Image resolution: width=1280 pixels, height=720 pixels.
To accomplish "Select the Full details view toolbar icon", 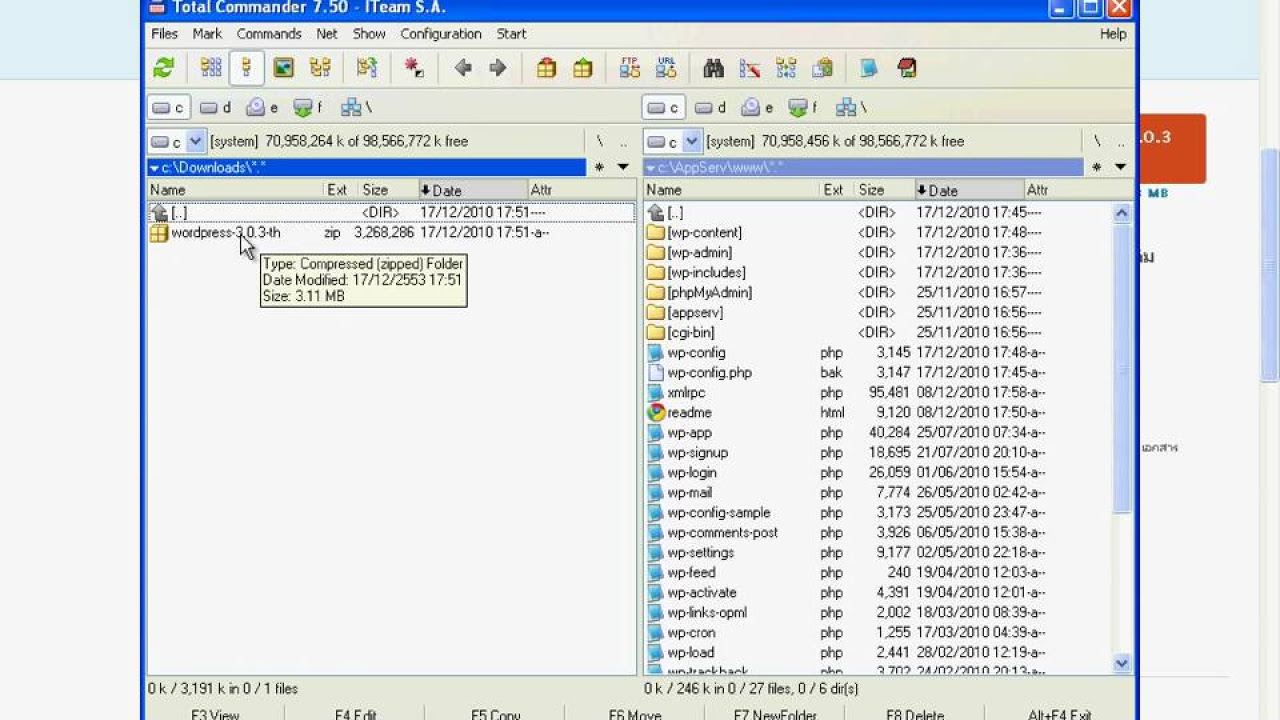I will point(247,68).
